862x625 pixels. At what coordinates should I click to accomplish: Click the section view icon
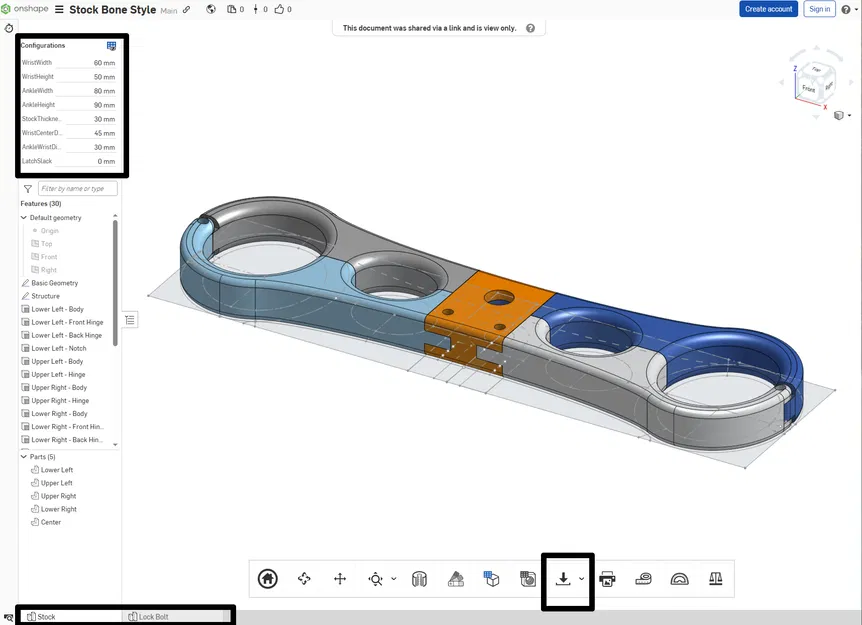pyautogui.click(x=419, y=579)
